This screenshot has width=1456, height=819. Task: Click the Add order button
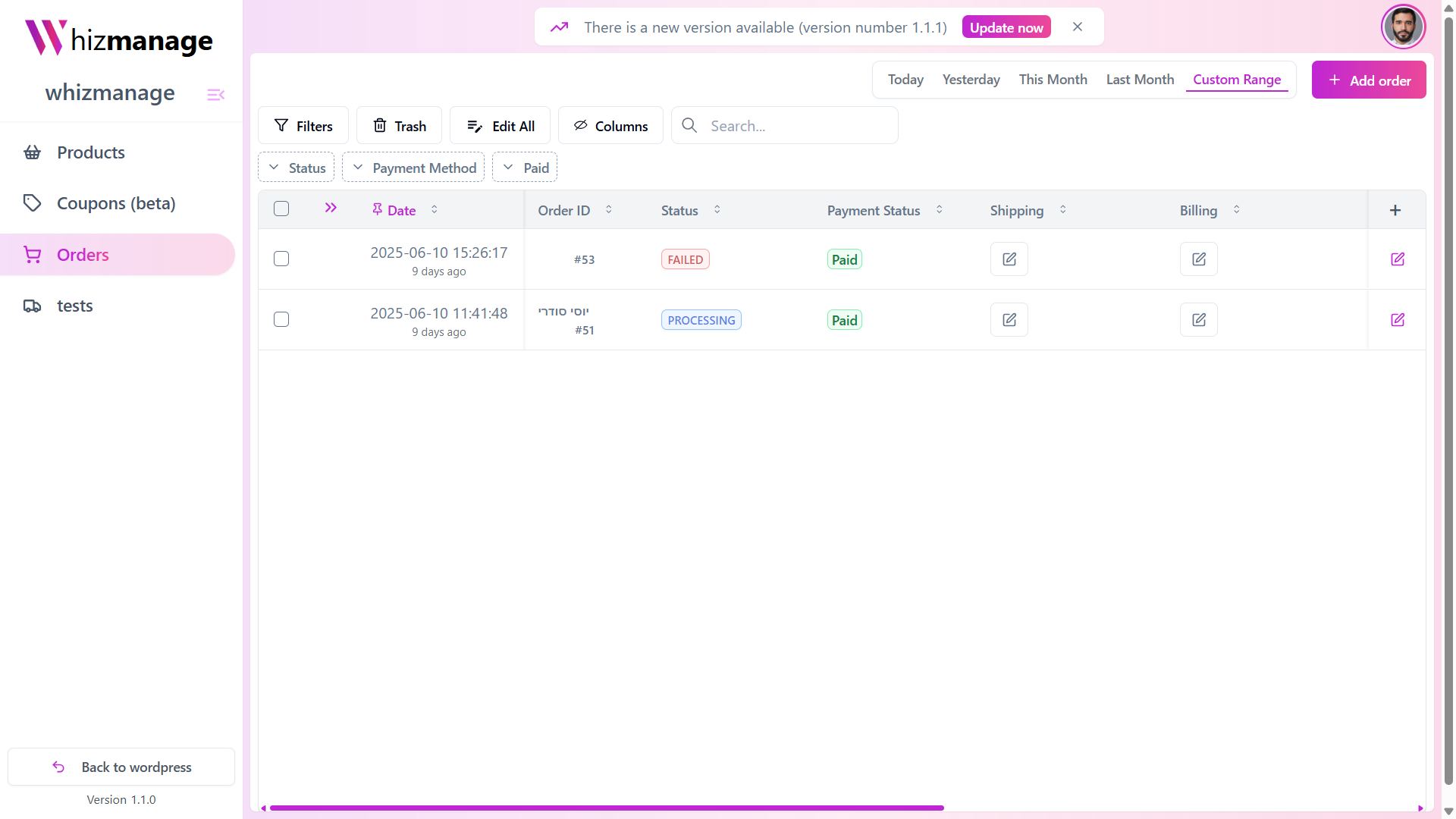1368,80
